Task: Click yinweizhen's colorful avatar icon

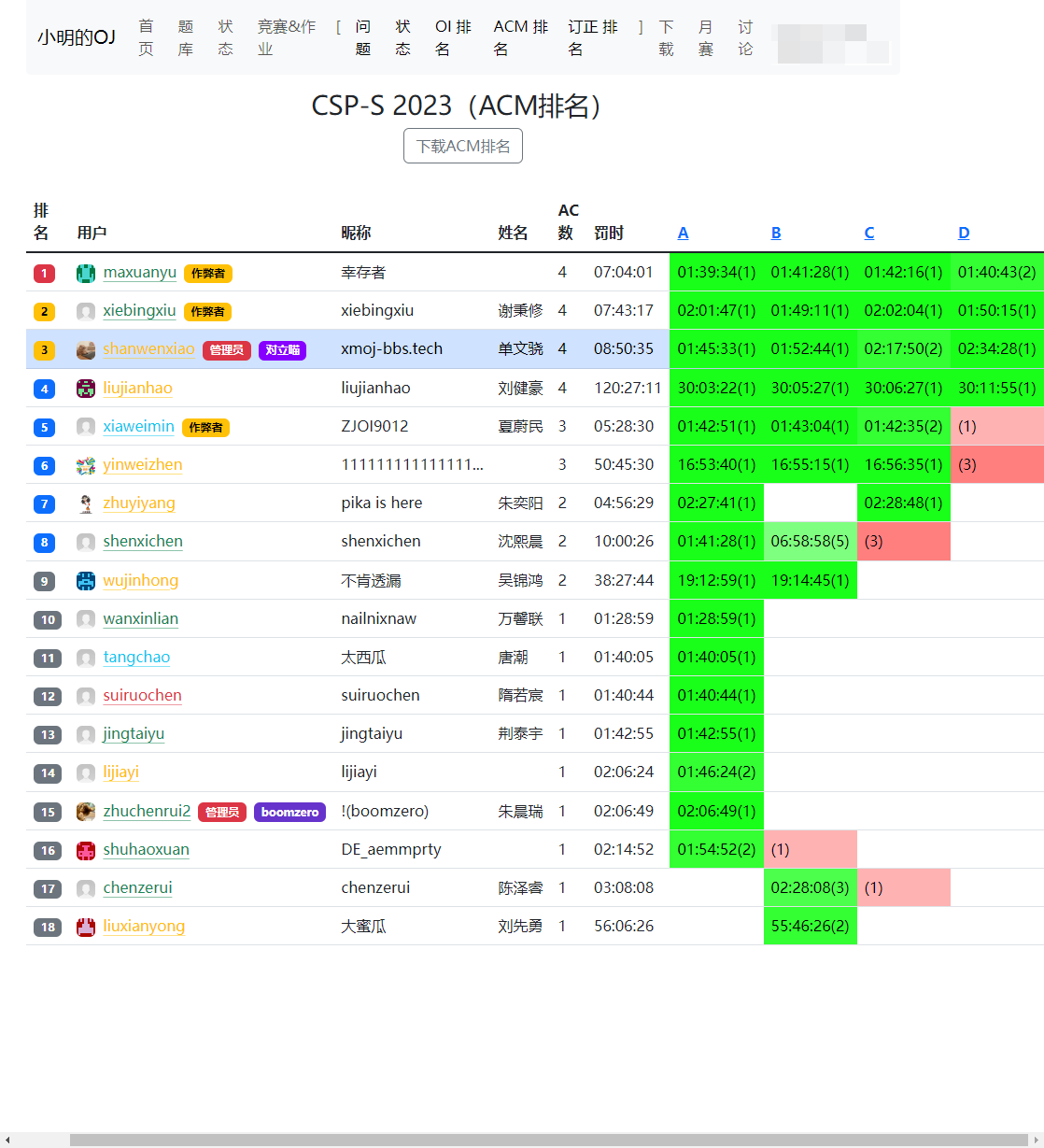Action: 86,465
